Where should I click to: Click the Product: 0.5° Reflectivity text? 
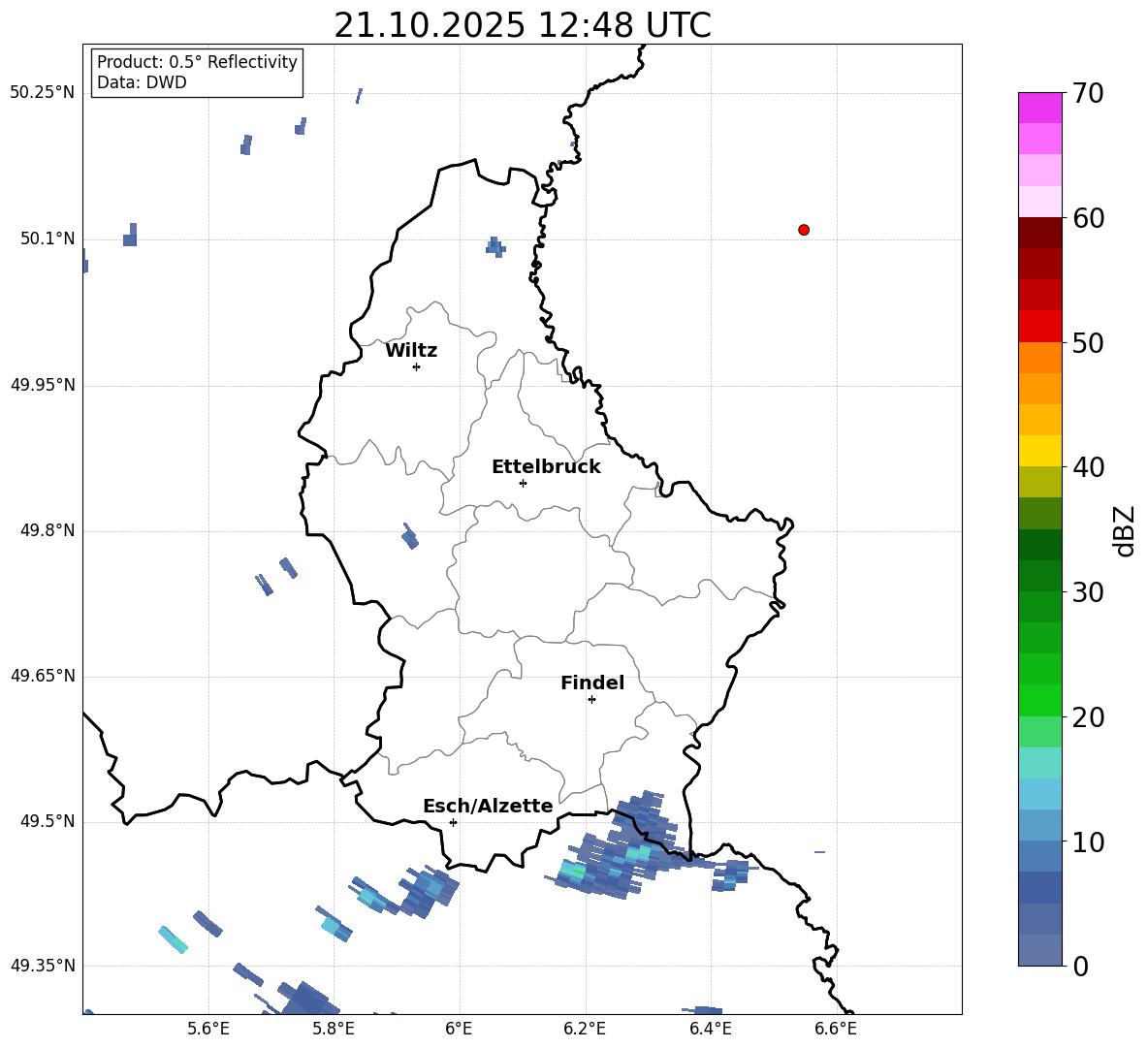[197, 62]
